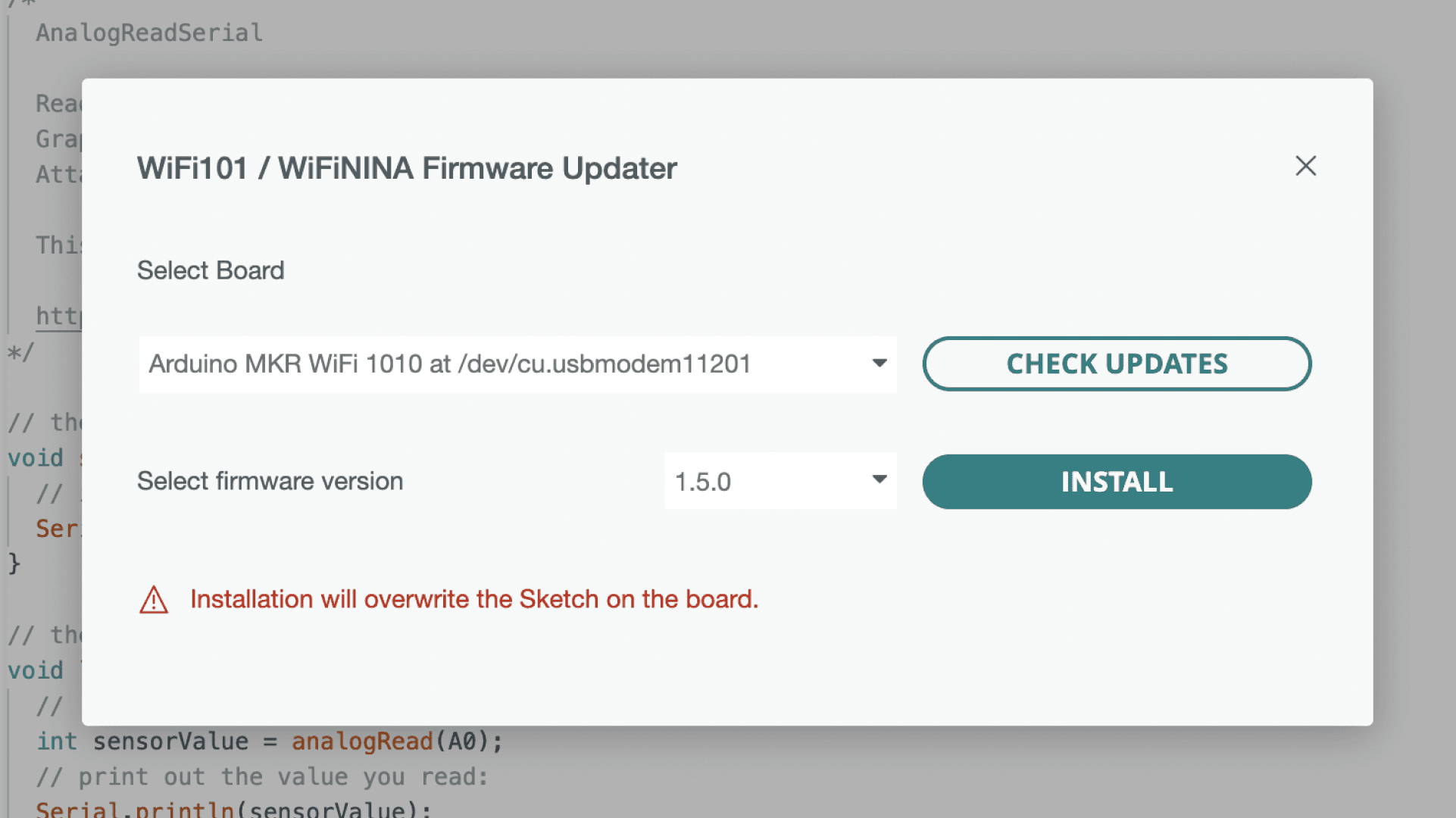This screenshot has height=818, width=1456.
Task: Click the Select Board label
Action: point(211,270)
